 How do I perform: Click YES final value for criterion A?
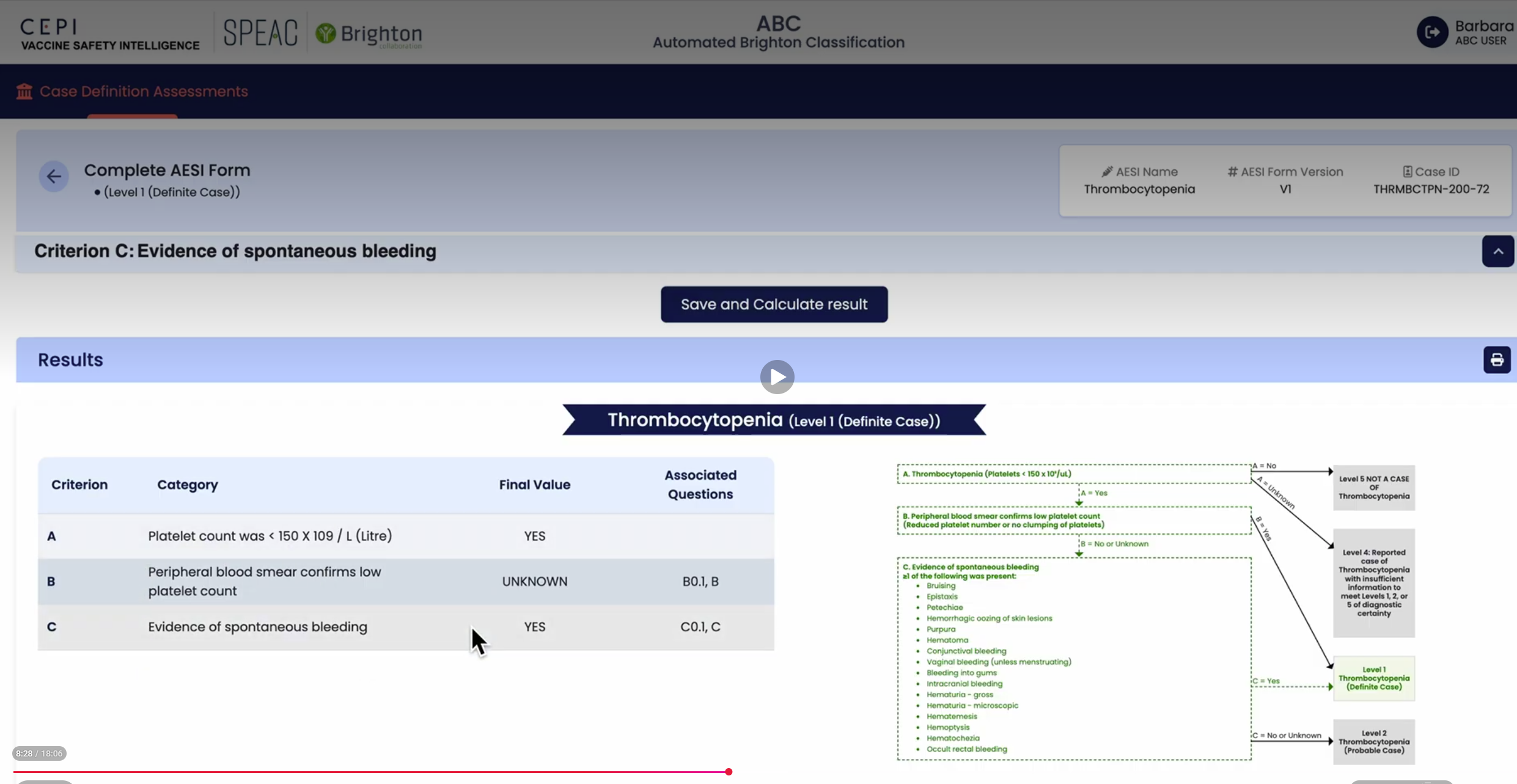pyautogui.click(x=535, y=536)
